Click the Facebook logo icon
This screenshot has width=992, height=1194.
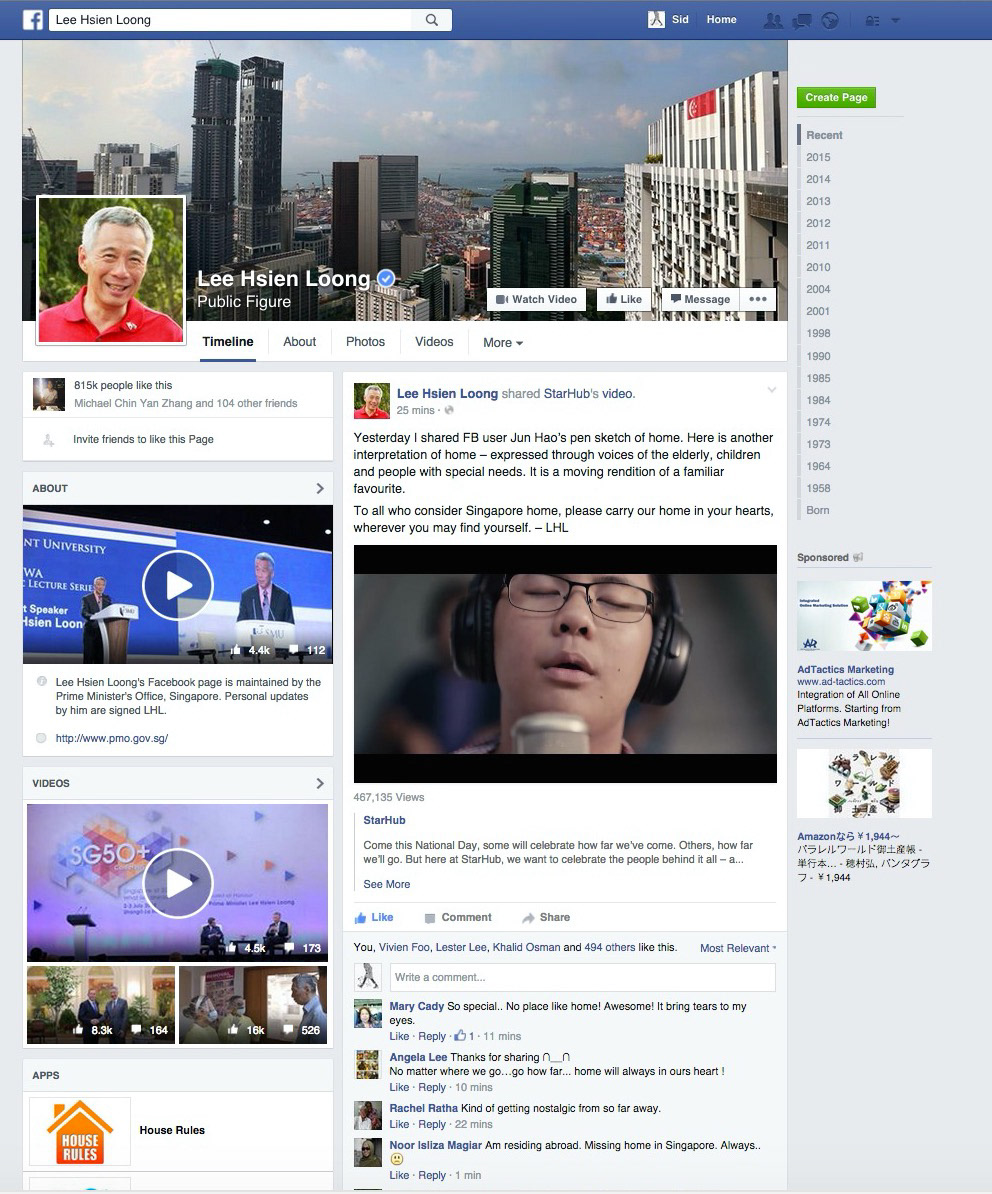coord(33,20)
